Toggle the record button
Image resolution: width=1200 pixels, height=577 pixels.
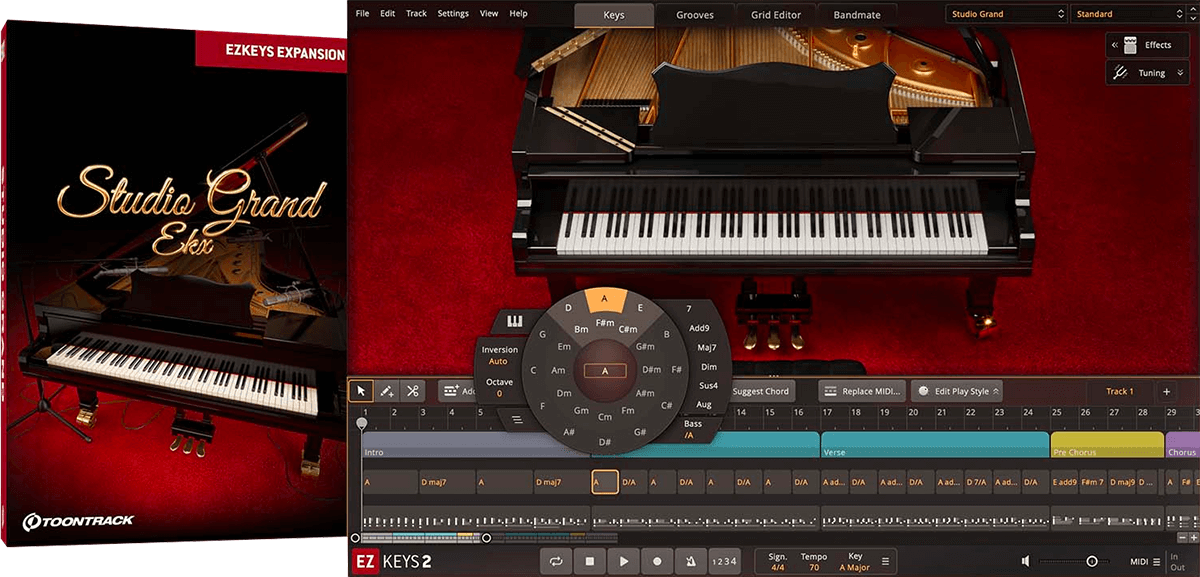pyautogui.click(x=658, y=561)
